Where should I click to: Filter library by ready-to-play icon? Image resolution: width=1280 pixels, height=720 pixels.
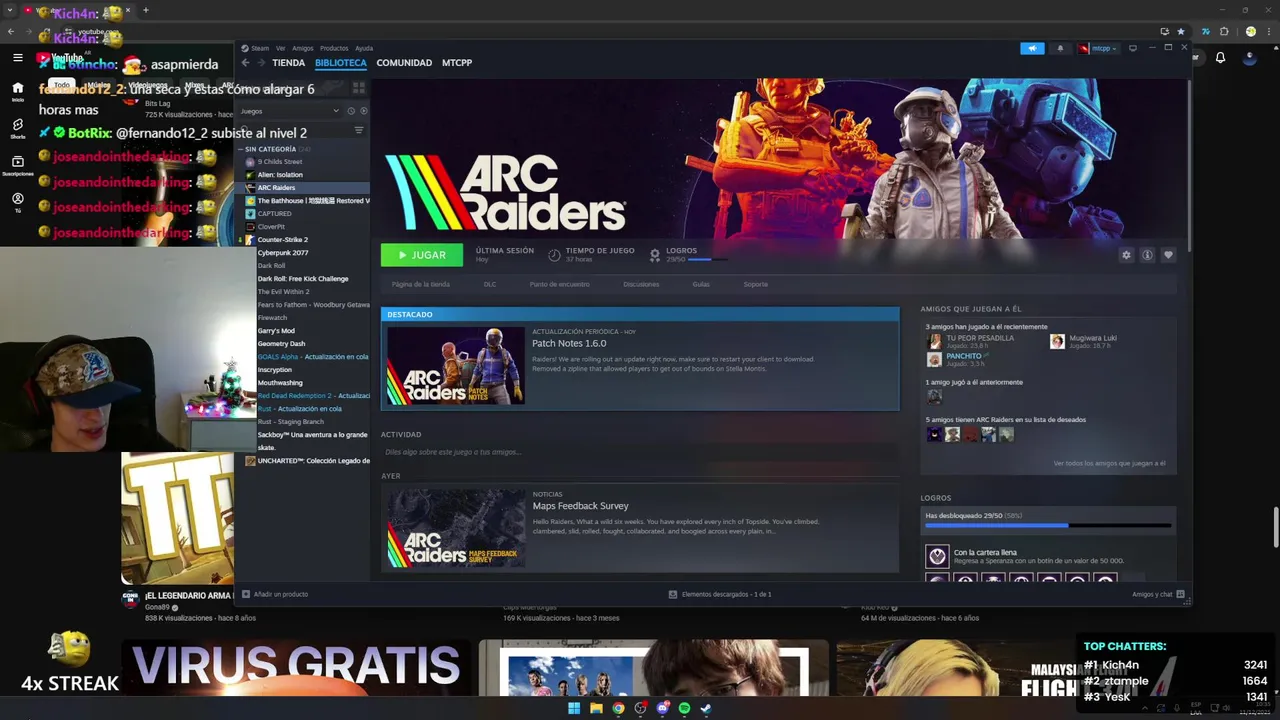[x=363, y=111]
